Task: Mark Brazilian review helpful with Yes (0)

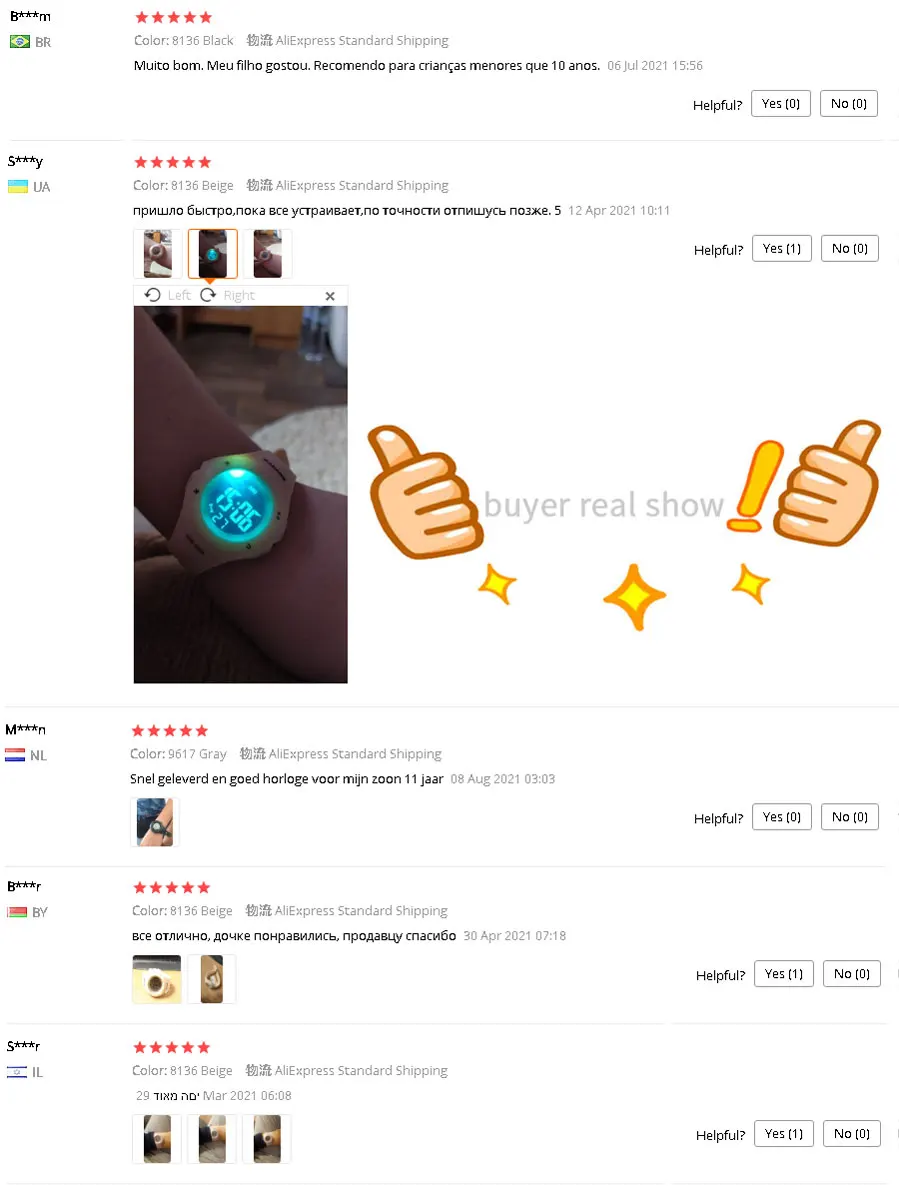Action: pyautogui.click(x=781, y=103)
